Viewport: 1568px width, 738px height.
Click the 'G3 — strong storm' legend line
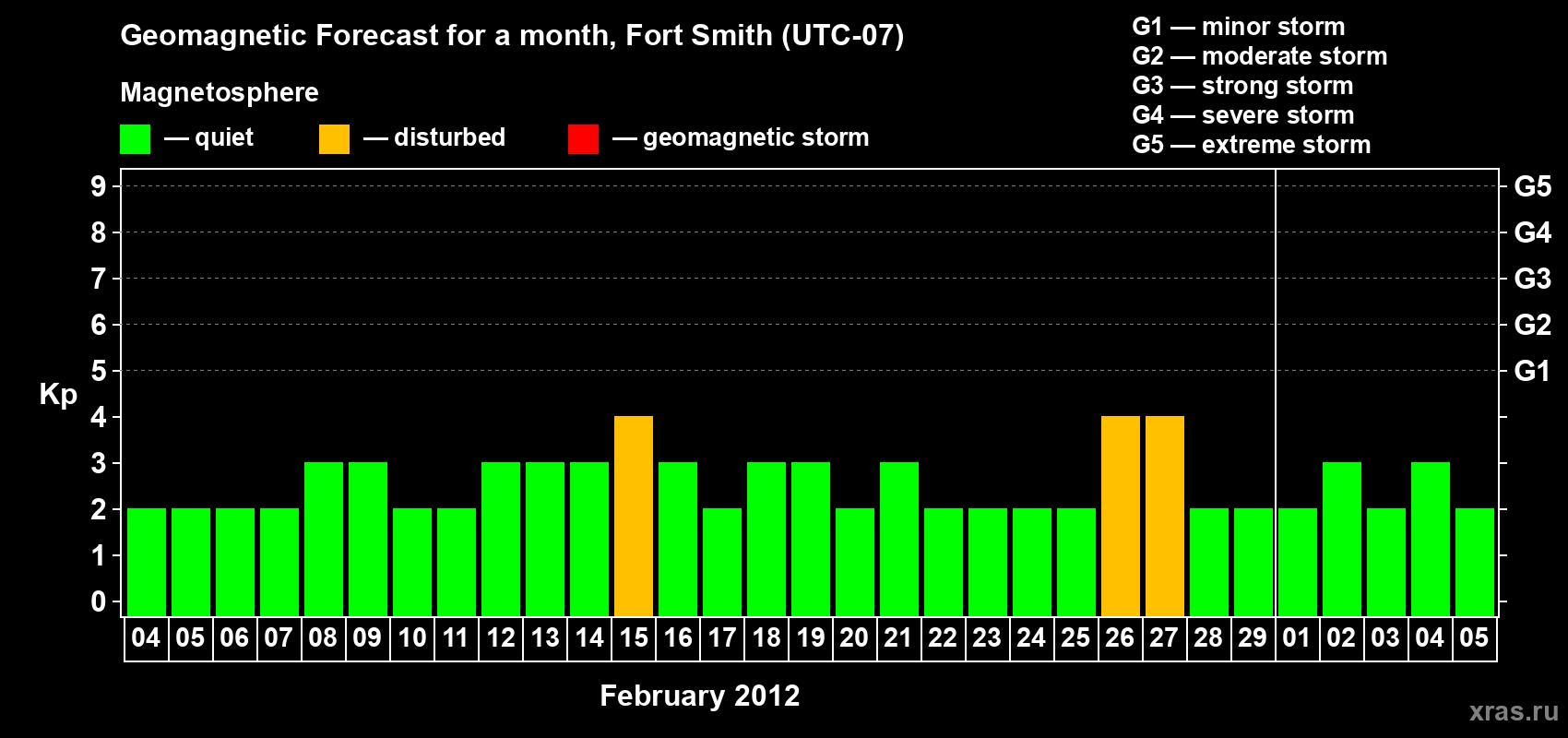point(1242,86)
